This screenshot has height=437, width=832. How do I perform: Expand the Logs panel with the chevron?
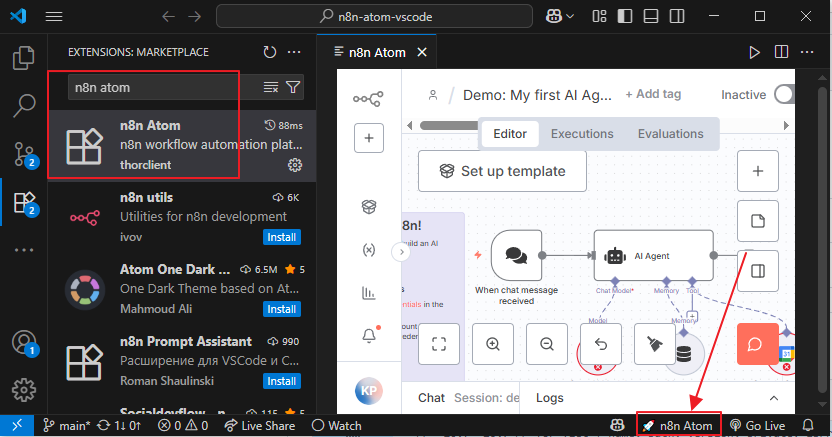(774, 398)
